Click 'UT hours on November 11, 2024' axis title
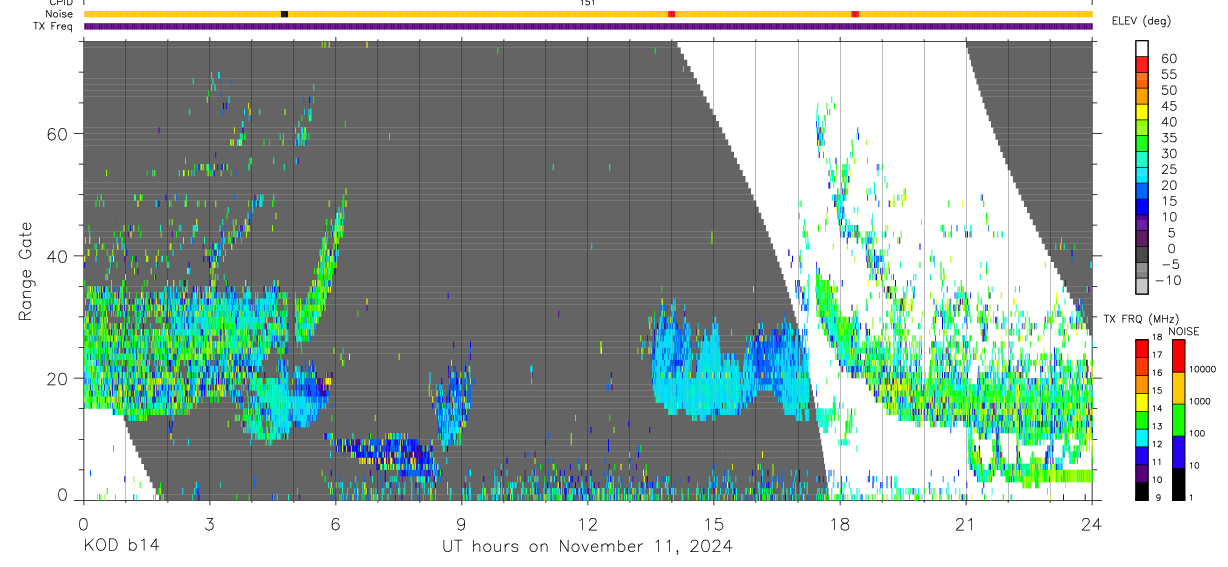This screenshot has height=567, width=1228. pos(587,546)
